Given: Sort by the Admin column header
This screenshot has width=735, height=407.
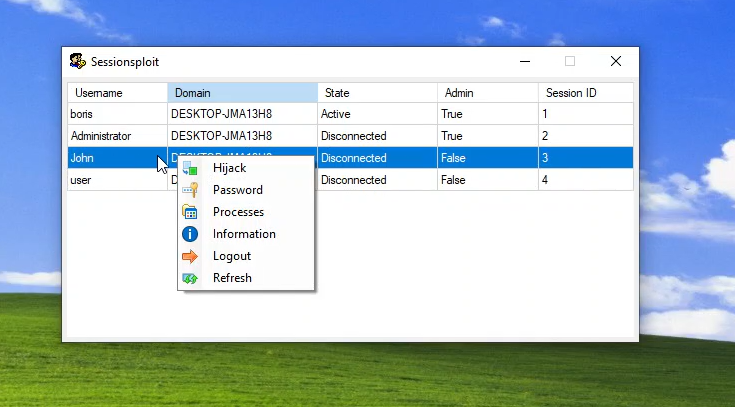Looking at the screenshot, I should coord(488,93).
